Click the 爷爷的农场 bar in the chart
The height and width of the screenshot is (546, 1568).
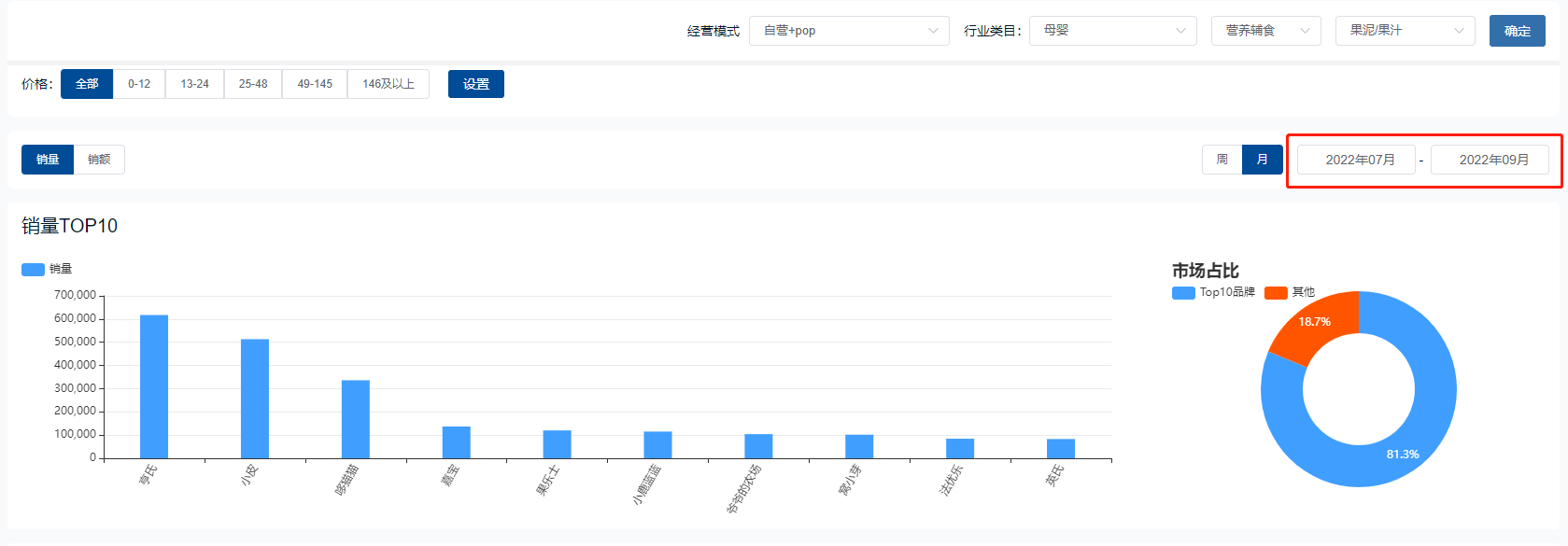click(758, 446)
